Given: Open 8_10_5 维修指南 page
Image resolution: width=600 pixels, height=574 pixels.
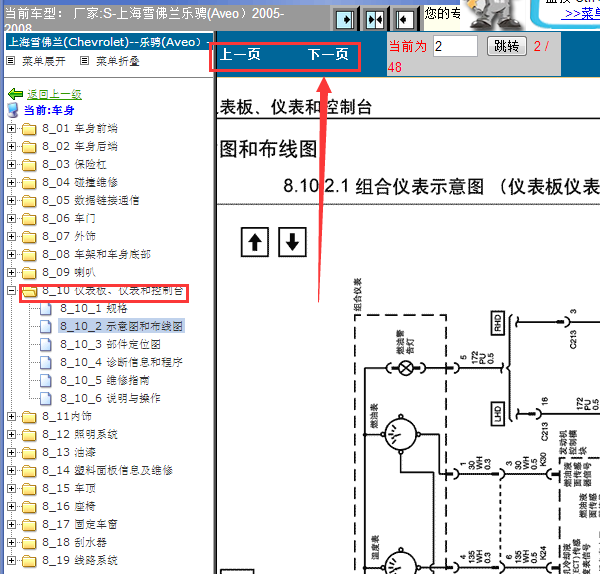Looking at the screenshot, I should tap(105, 380).
